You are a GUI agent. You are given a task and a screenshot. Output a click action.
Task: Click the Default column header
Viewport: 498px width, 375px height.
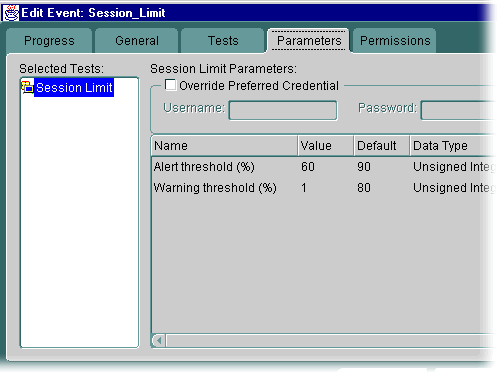click(x=382, y=146)
